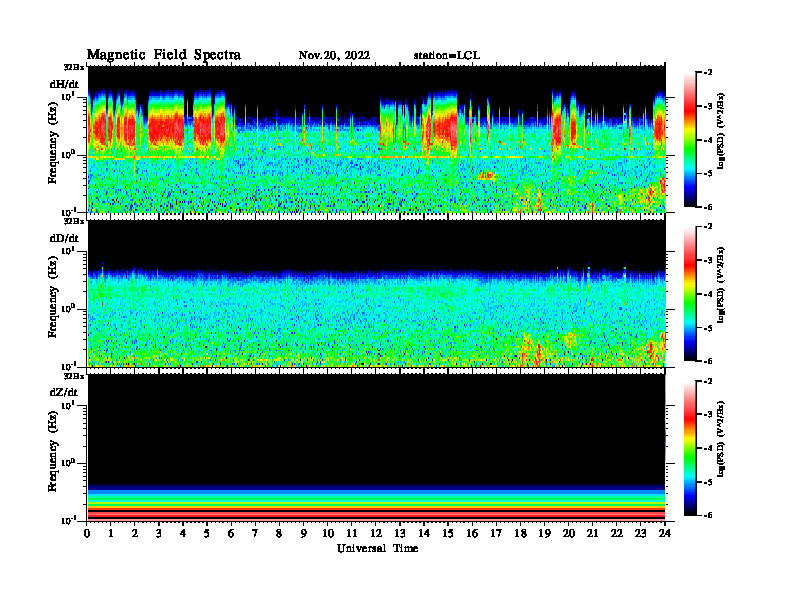Click hour tick "5" on the time axis
This screenshot has width=792, height=612.
(207, 534)
